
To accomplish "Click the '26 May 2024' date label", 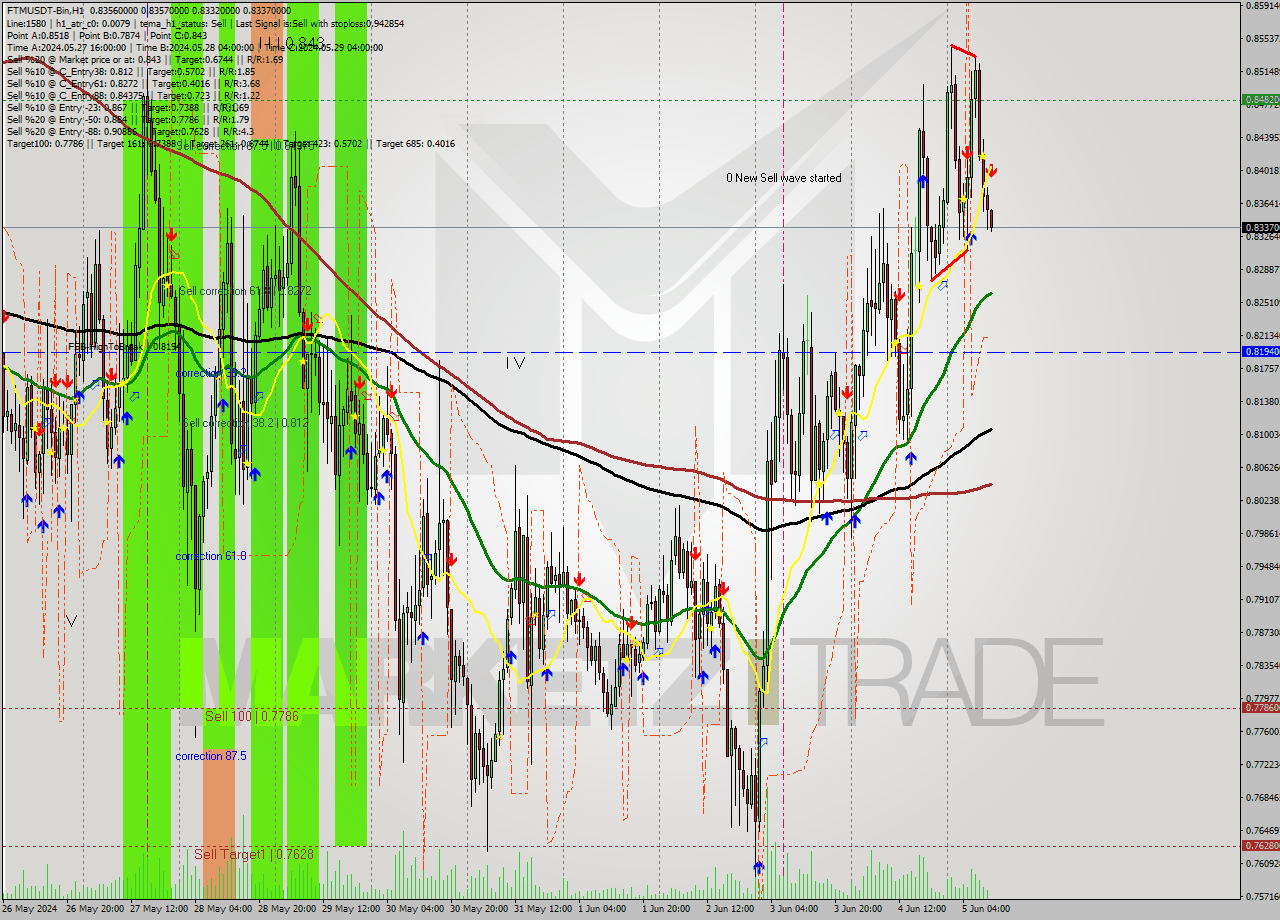I will (x=30, y=909).
